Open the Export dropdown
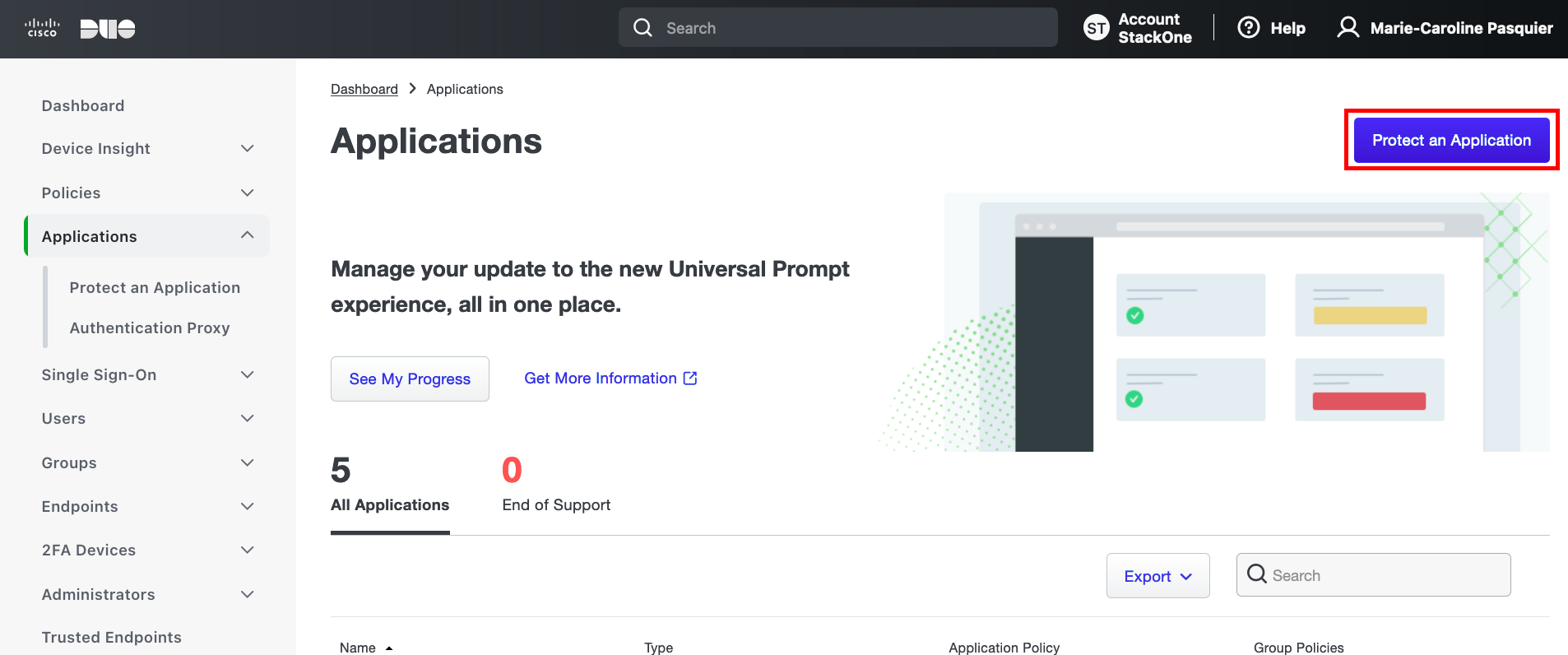The height and width of the screenshot is (655, 1568). coord(1157,576)
